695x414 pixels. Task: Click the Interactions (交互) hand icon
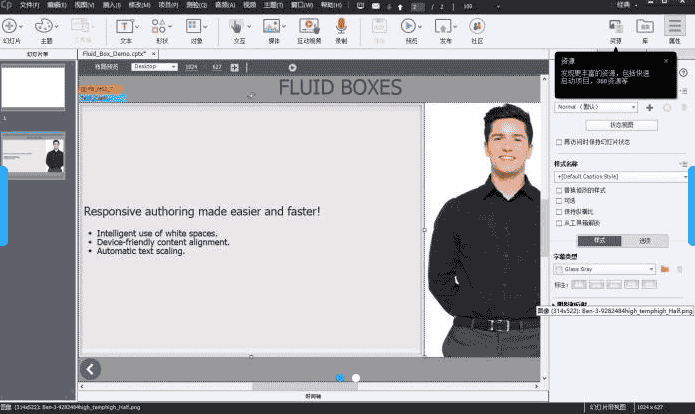pos(238,25)
